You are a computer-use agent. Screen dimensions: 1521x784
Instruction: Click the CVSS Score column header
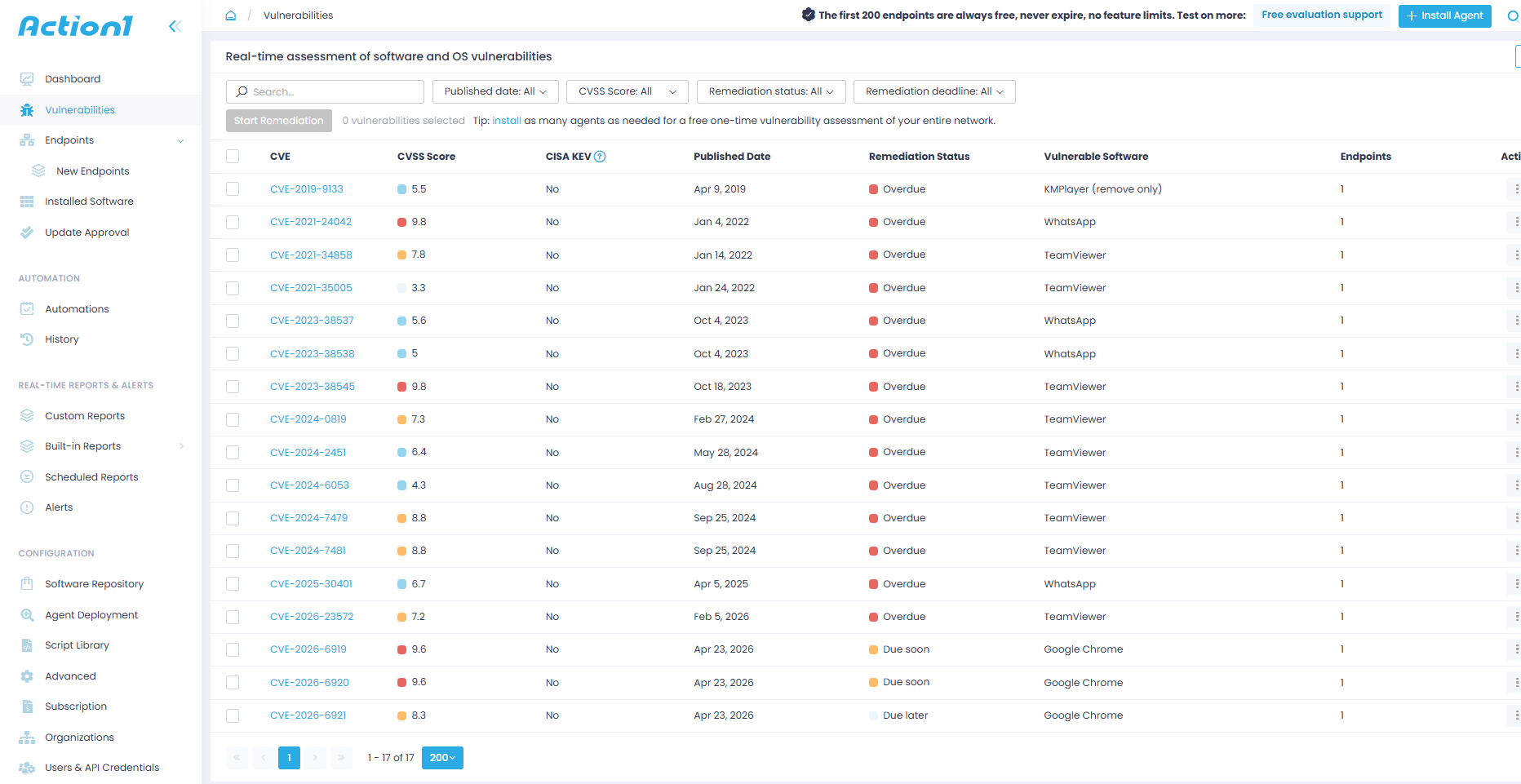426,157
